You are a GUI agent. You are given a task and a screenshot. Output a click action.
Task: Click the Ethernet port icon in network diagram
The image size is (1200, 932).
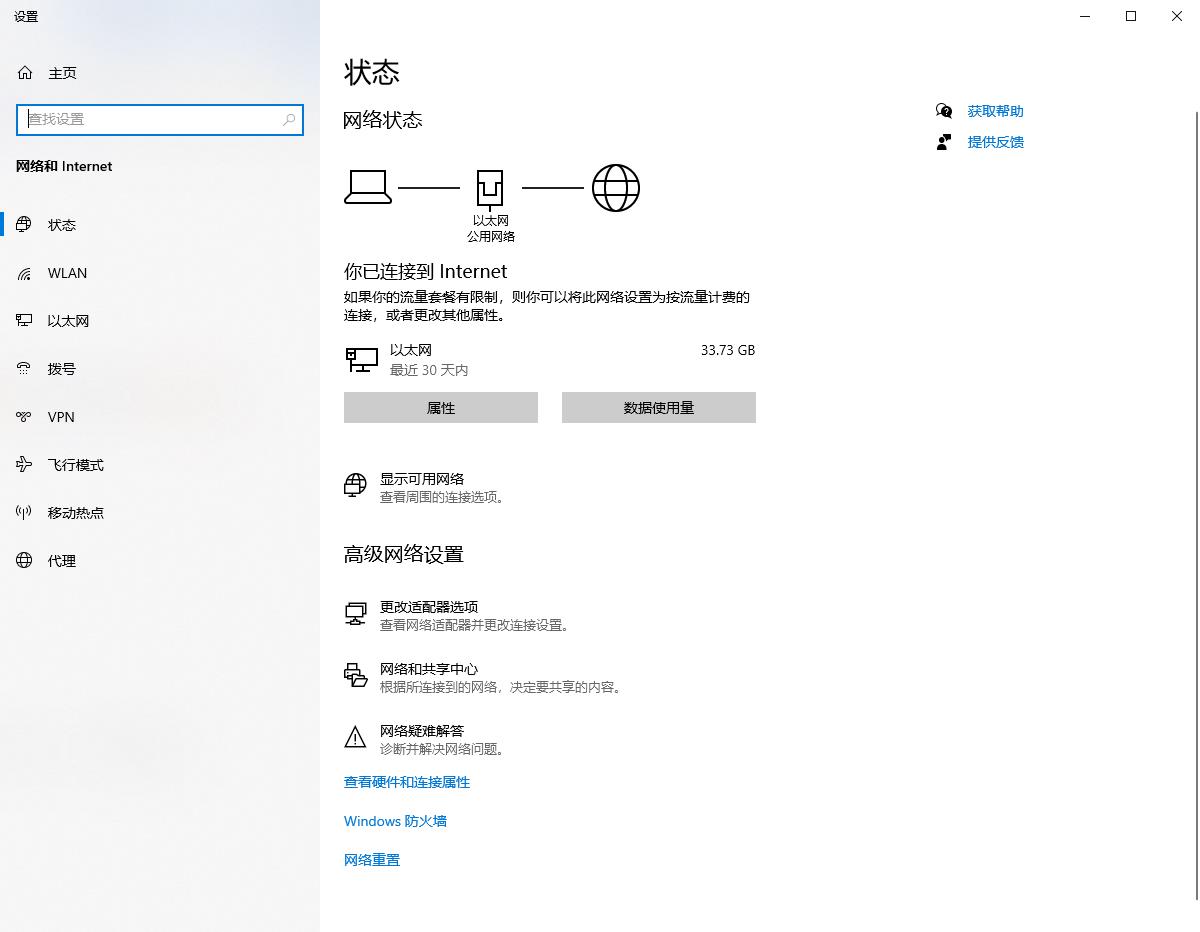490,188
